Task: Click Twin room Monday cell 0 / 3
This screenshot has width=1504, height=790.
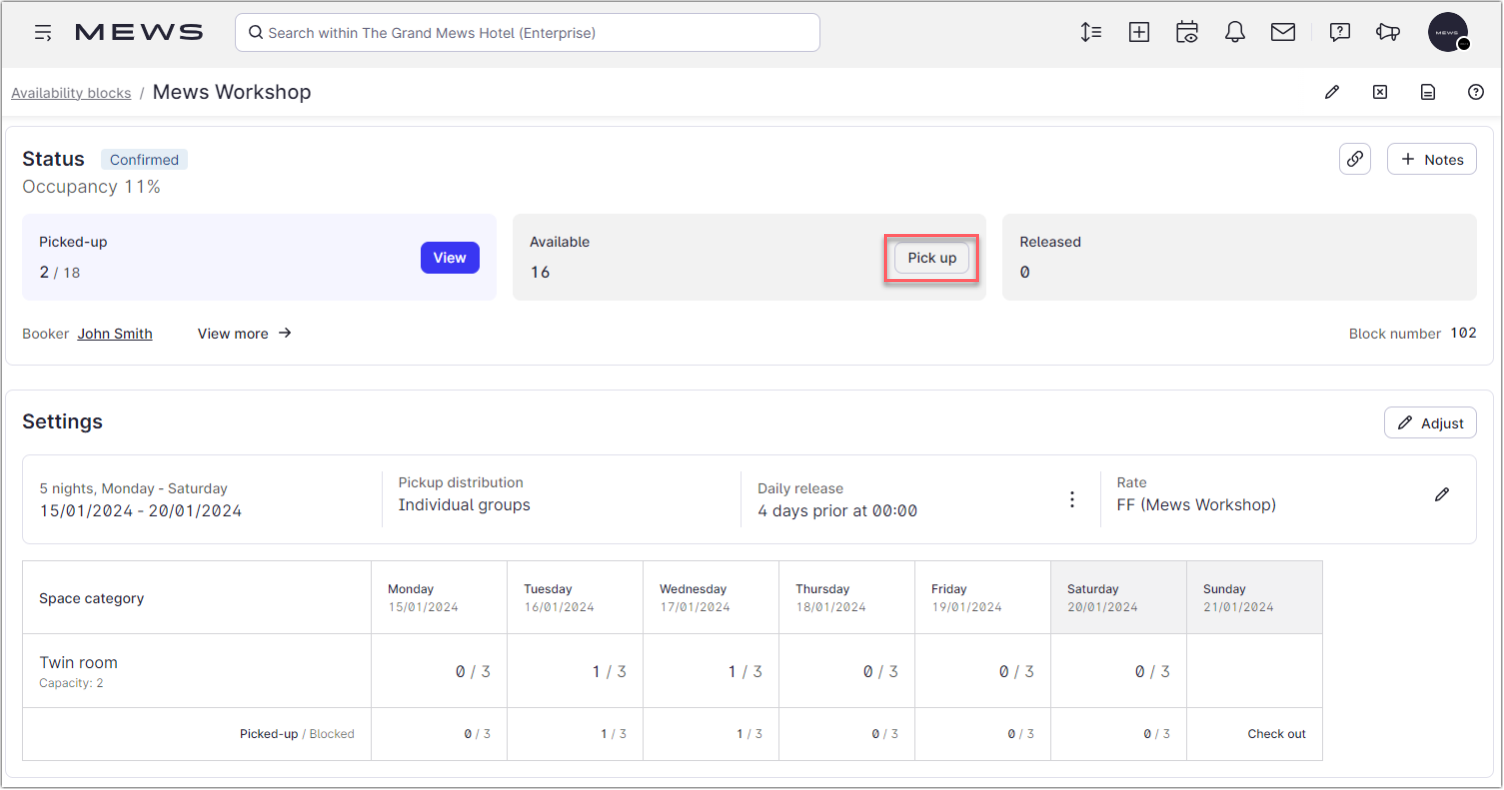Action: (x=439, y=671)
